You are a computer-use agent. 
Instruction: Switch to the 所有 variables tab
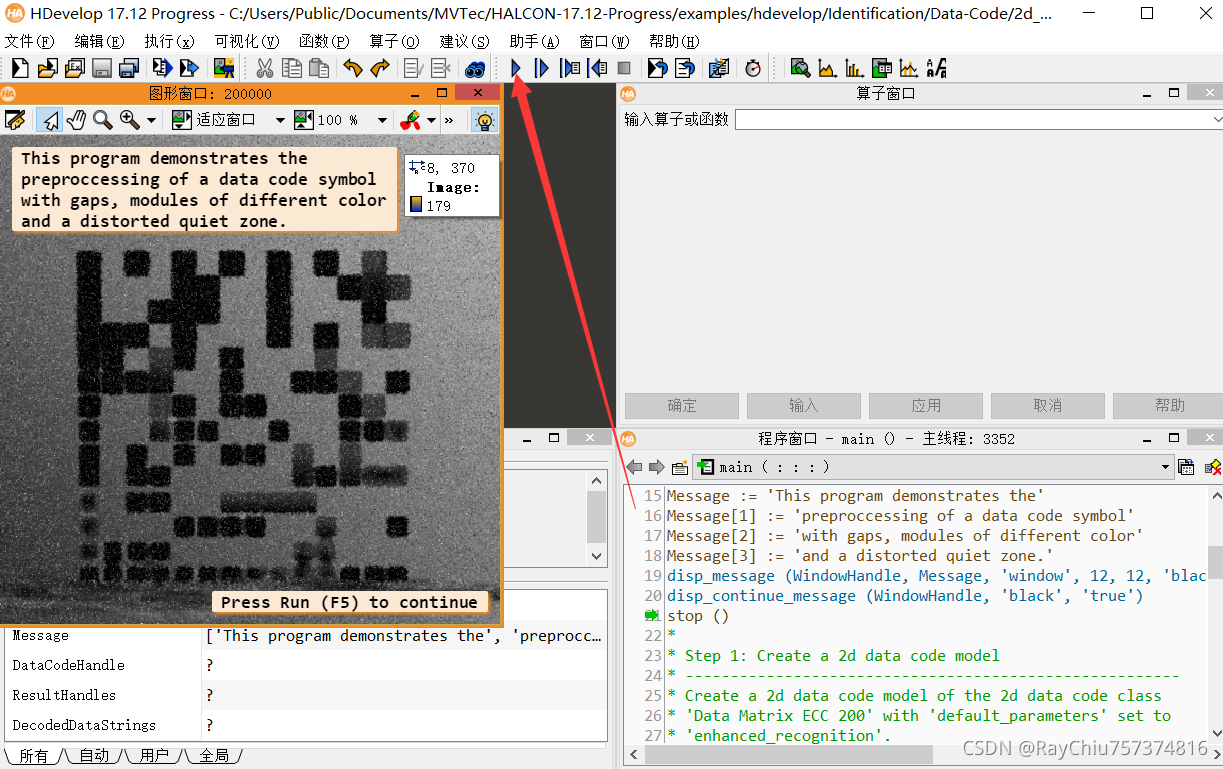pos(33,756)
